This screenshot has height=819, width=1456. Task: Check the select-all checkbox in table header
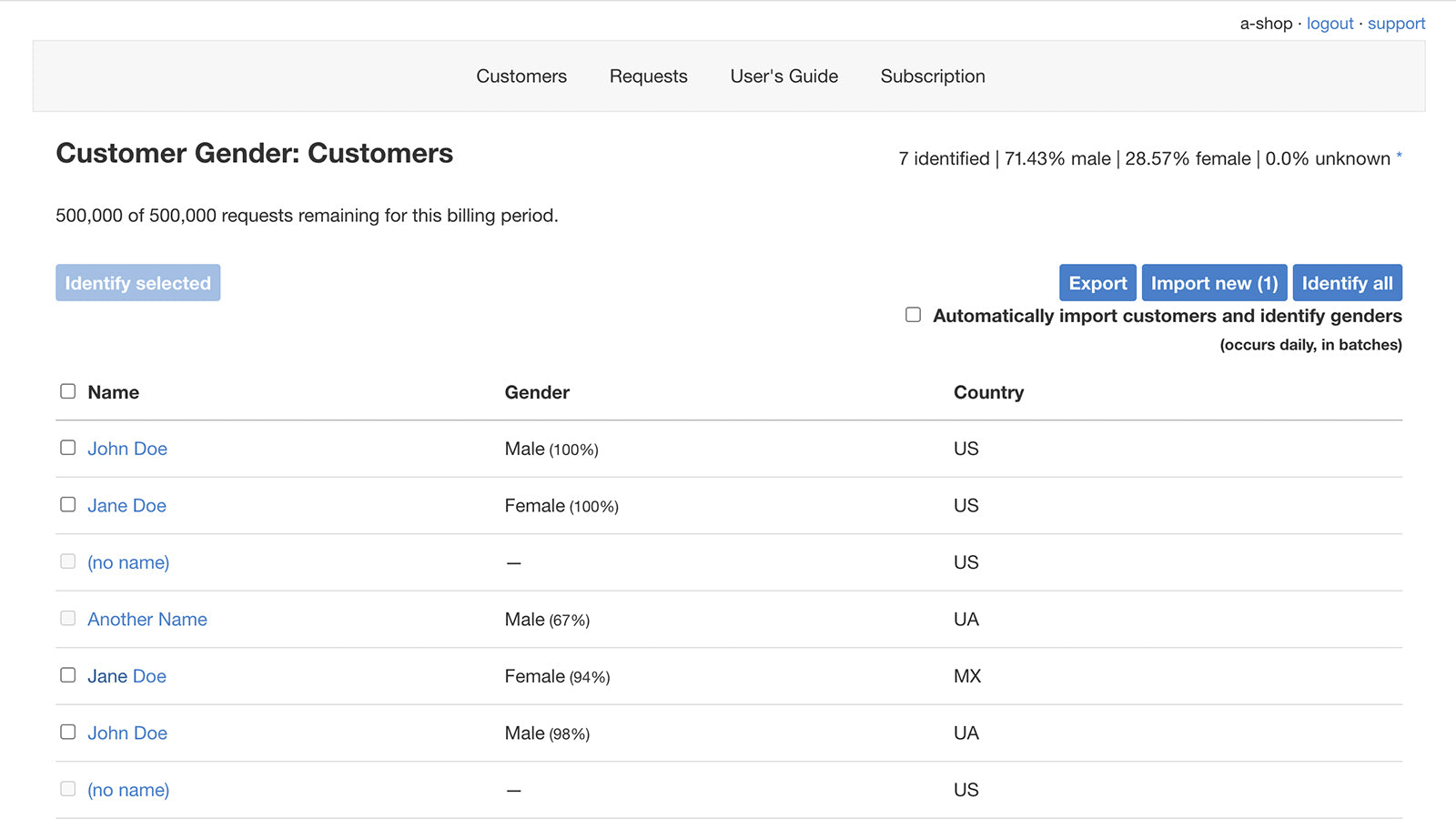pos(67,391)
